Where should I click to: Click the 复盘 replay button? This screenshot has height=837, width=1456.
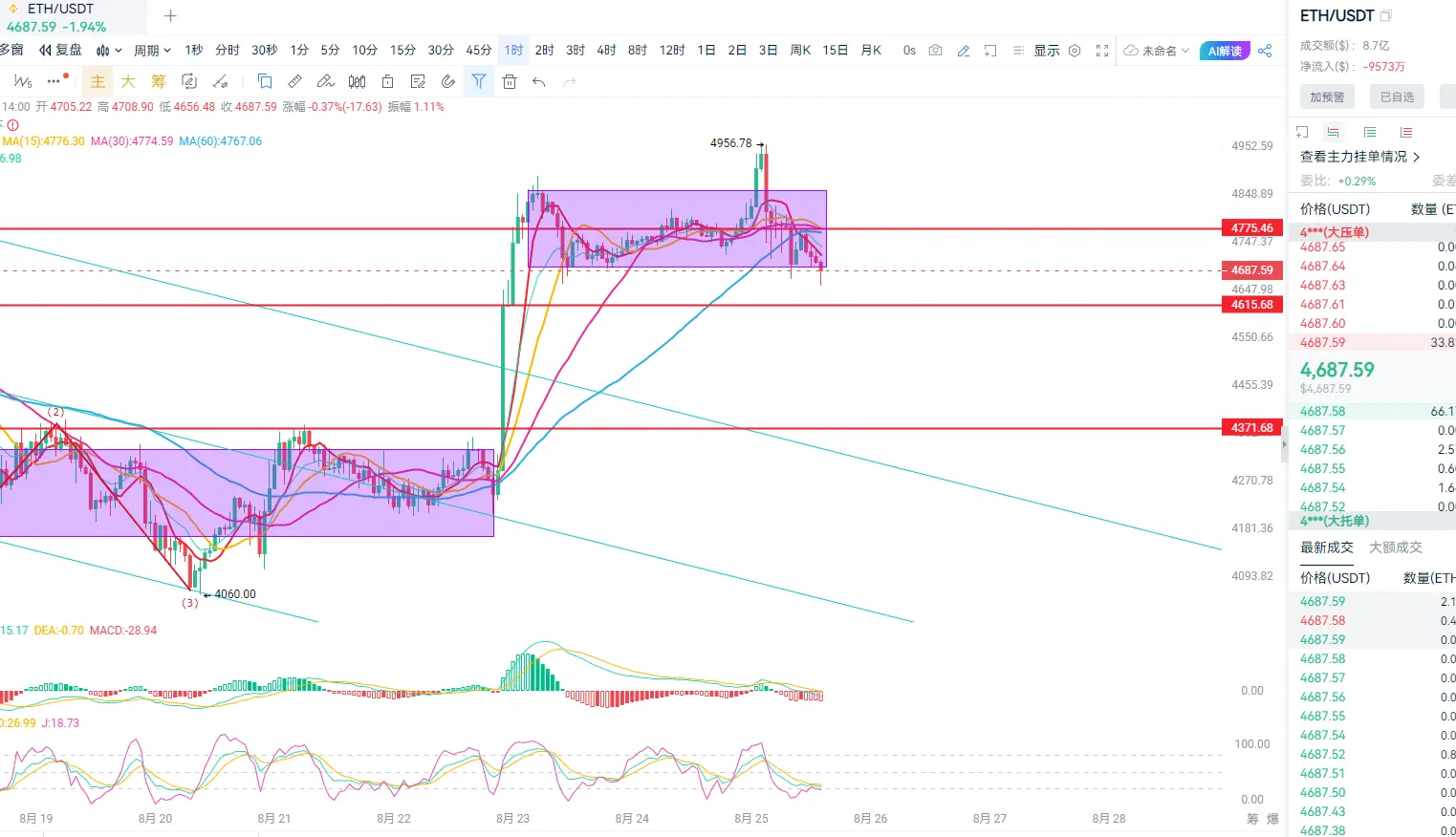tap(60, 50)
